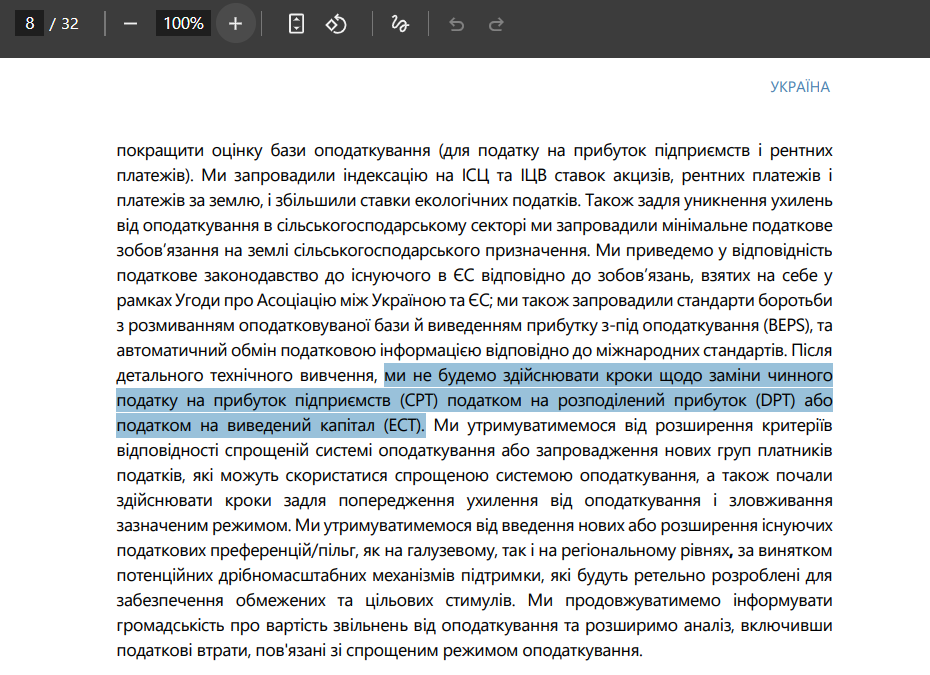This screenshot has width=930, height=675.
Task: Click the redo arrow icon
Action: 496,24
